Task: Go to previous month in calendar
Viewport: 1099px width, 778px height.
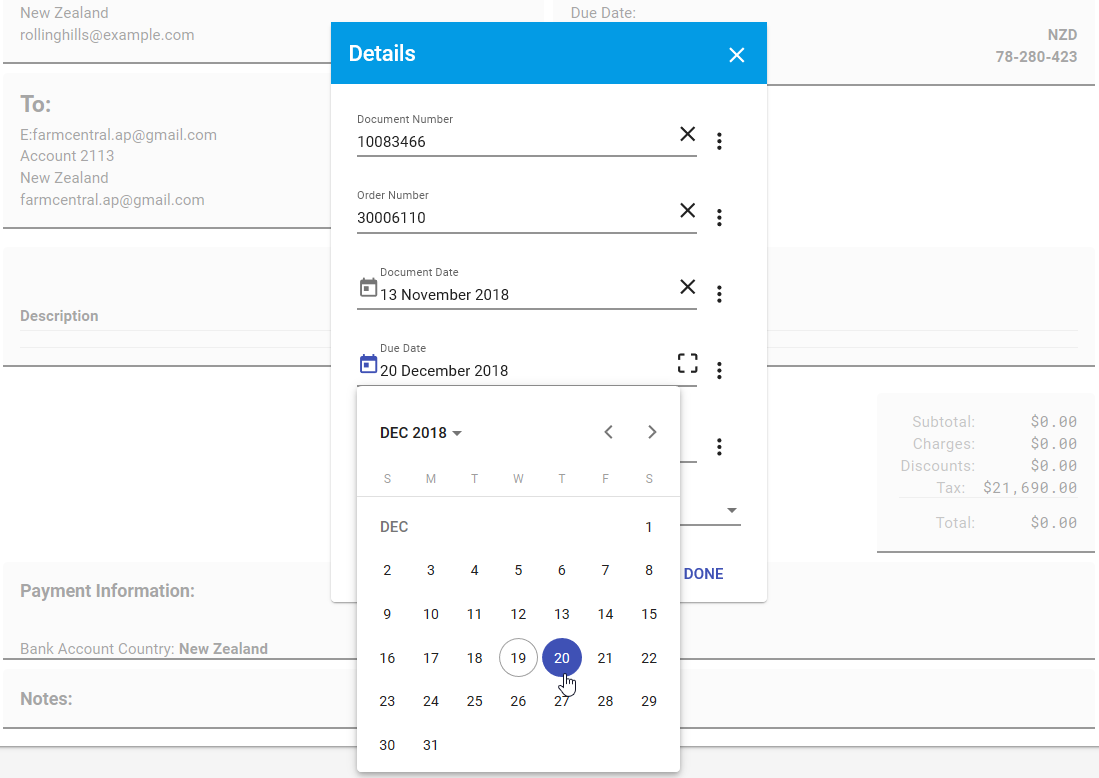Action: 608,432
